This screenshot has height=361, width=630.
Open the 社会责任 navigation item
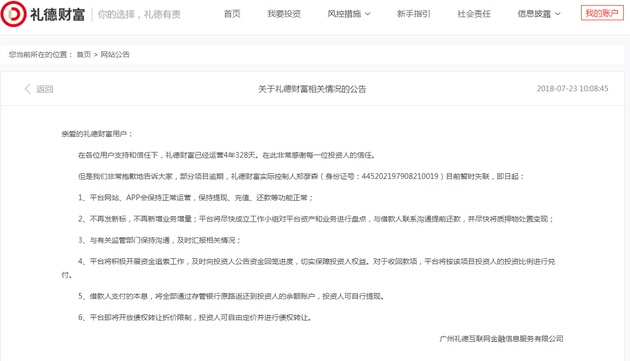[x=474, y=14]
